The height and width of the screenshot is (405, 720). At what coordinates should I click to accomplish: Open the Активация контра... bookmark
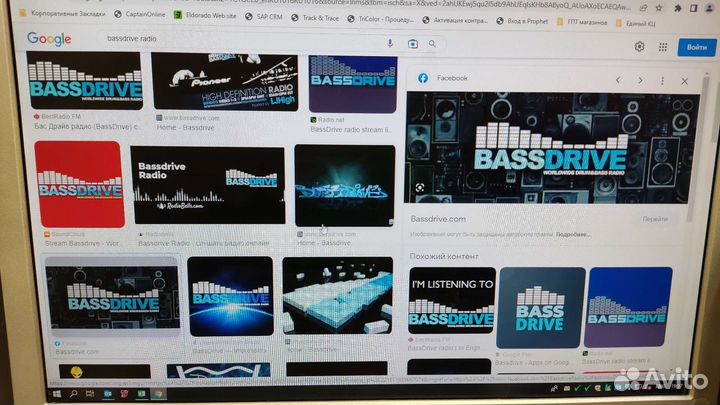(455, 20)
